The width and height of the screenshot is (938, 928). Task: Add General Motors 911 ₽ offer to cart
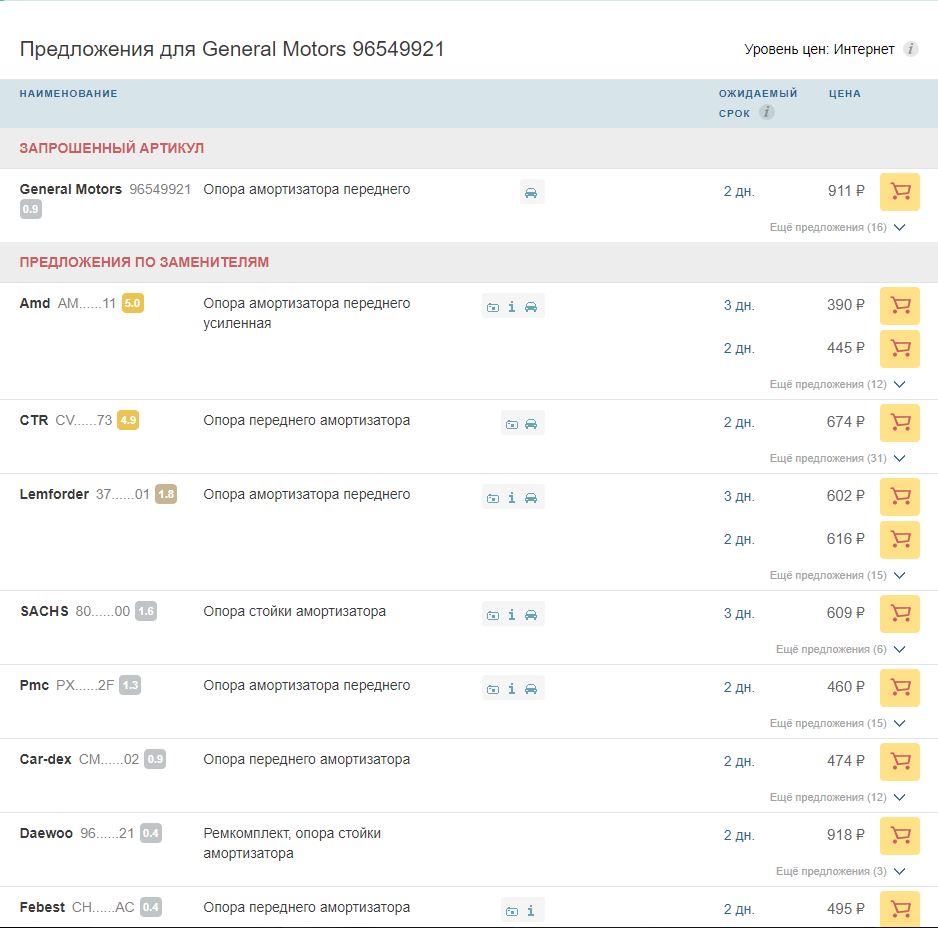(899, 192)
